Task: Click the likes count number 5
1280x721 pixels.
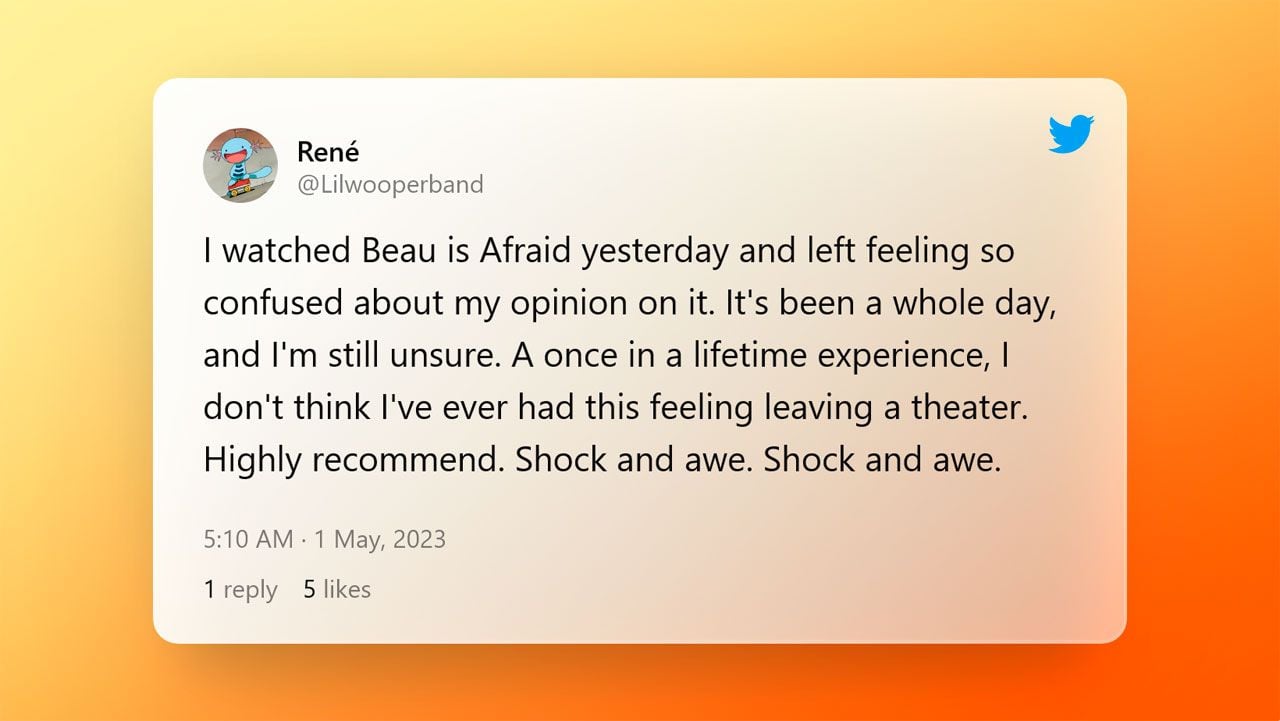Action: click(x=309, y=590)
